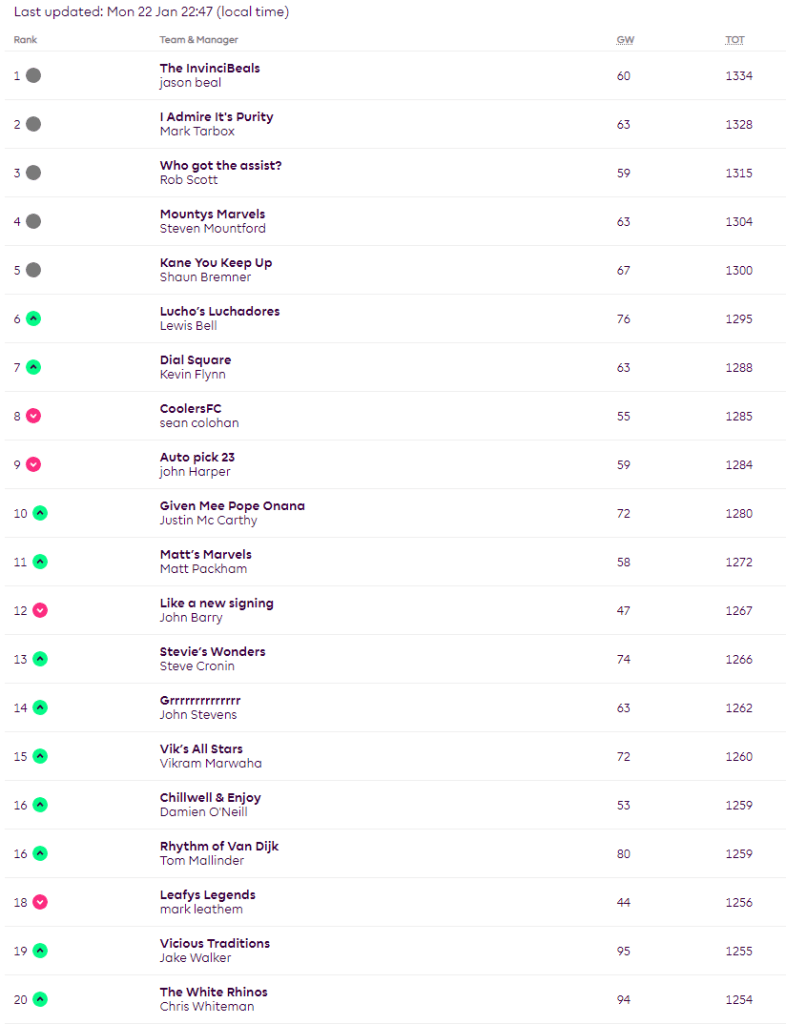The width and height of the screenshot is (786, 1024).
Task: Click green up arrow beside Vicious Traditions
Action: tap(40, 951)
